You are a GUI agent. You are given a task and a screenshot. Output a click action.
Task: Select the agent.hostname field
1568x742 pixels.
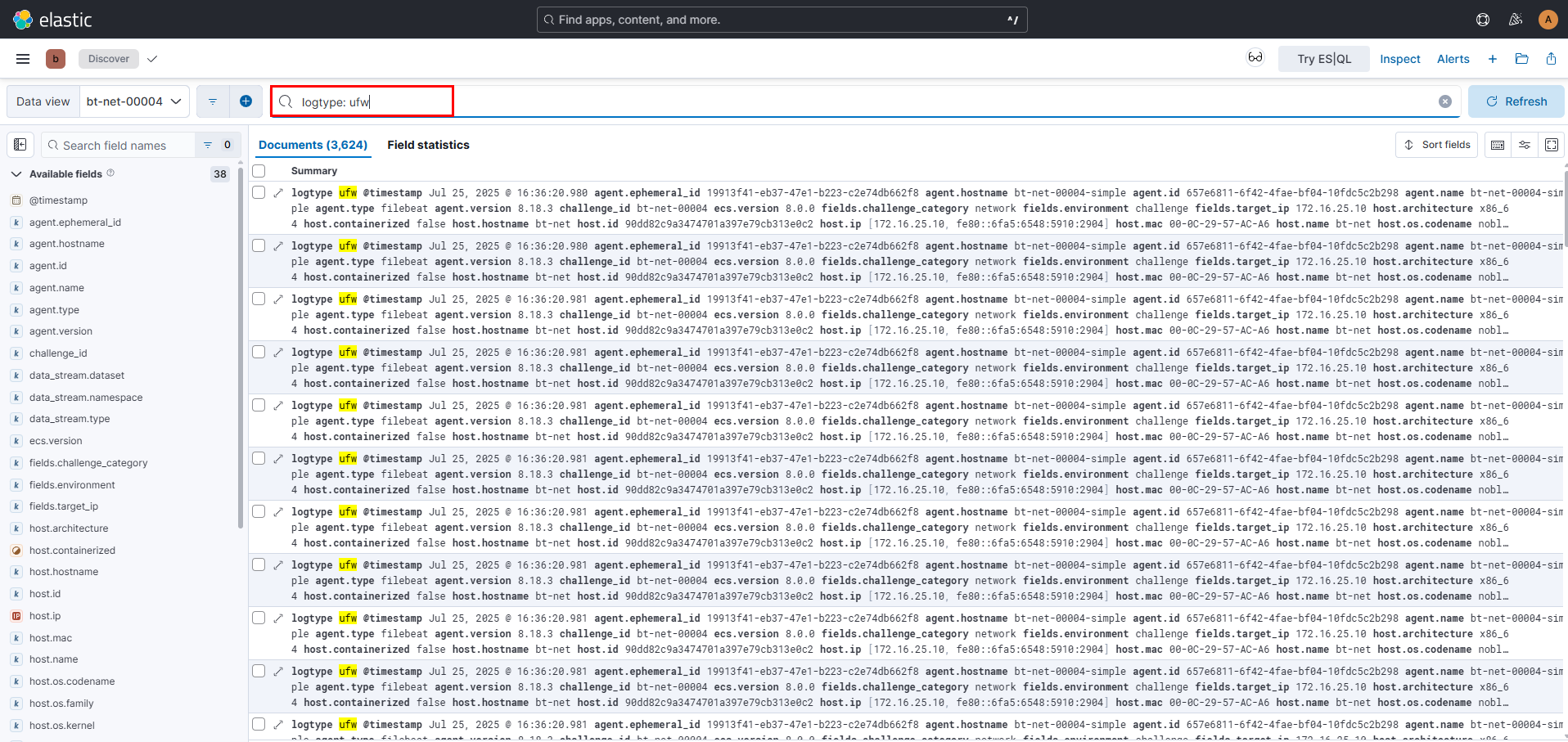[x=67, y=244]
